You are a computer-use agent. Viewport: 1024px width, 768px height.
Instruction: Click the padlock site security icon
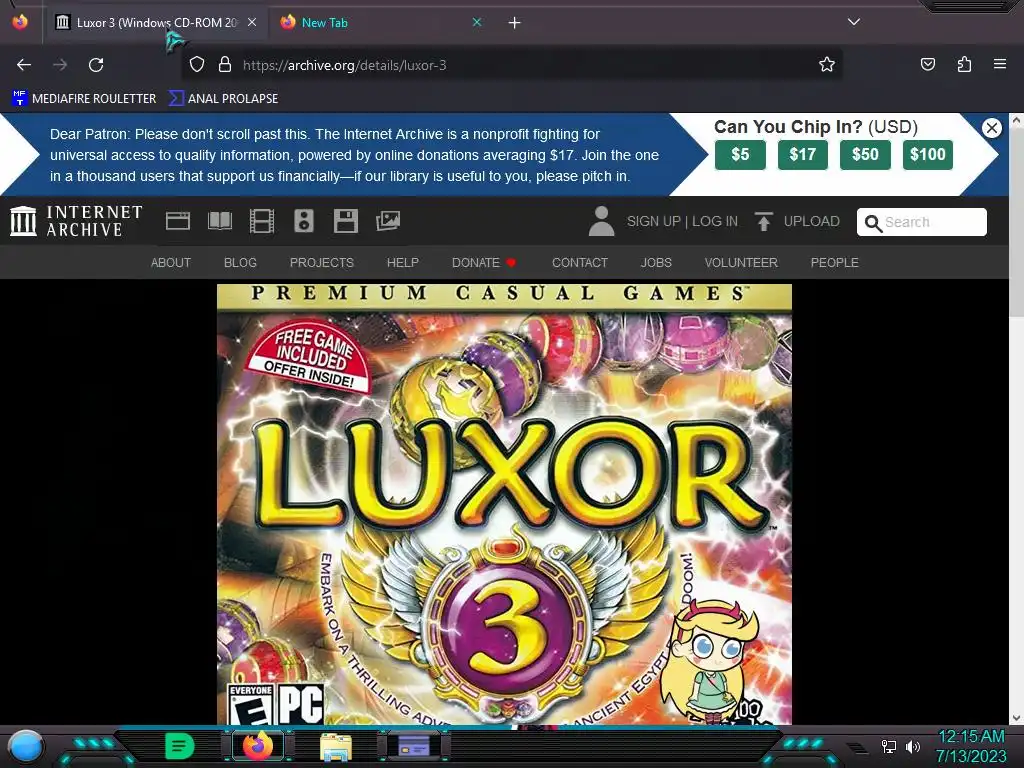225,65
